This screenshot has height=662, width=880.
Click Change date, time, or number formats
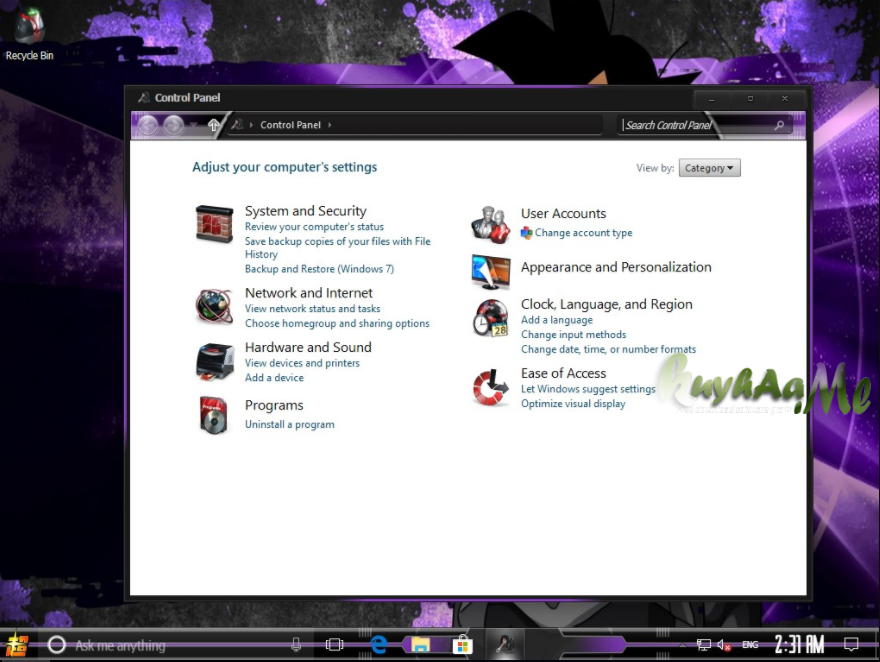coord(608,349)
